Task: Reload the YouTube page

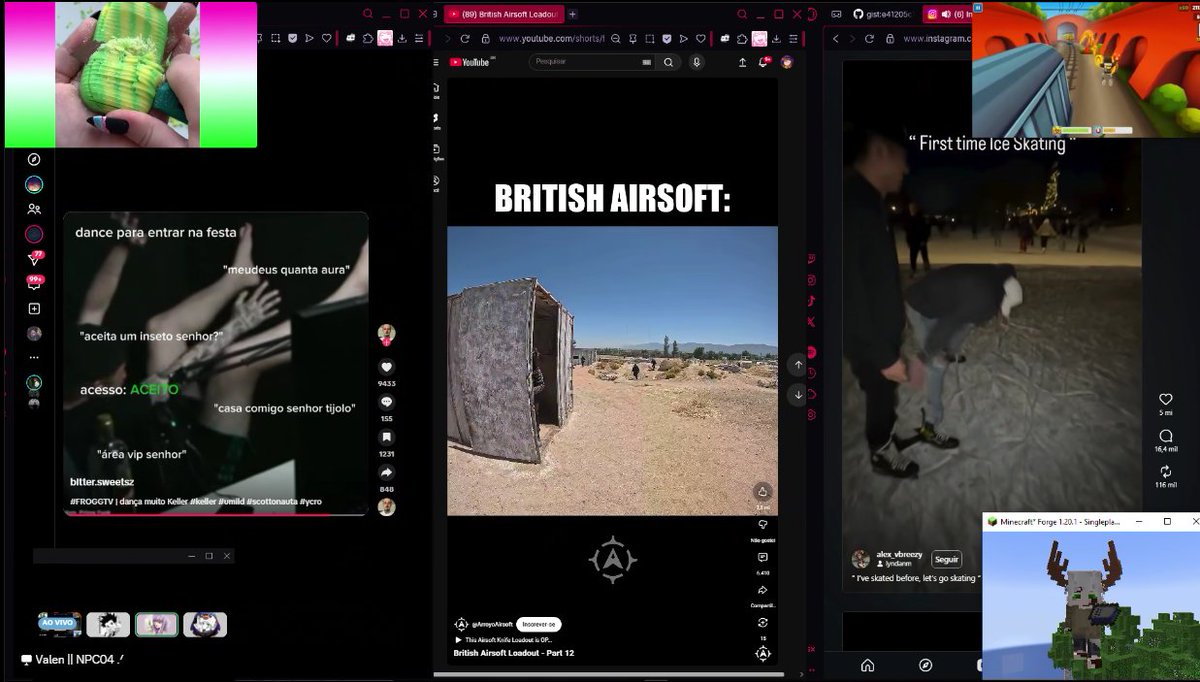Action: click(x=467, y=38)
